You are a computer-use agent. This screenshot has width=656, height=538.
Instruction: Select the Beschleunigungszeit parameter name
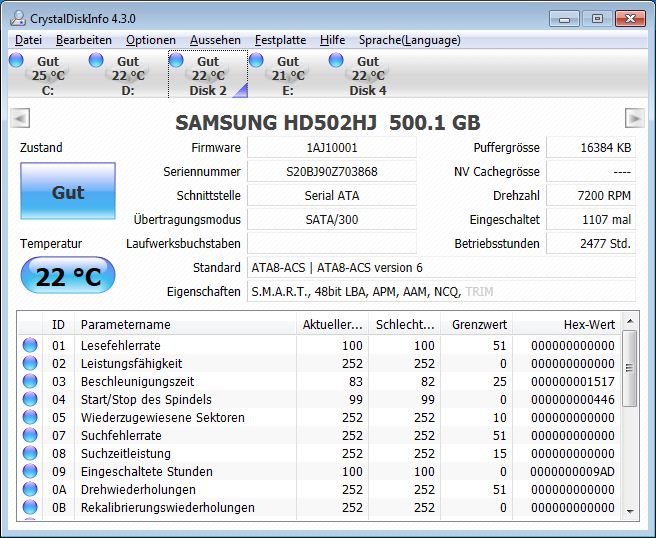[x=137, y=382]
